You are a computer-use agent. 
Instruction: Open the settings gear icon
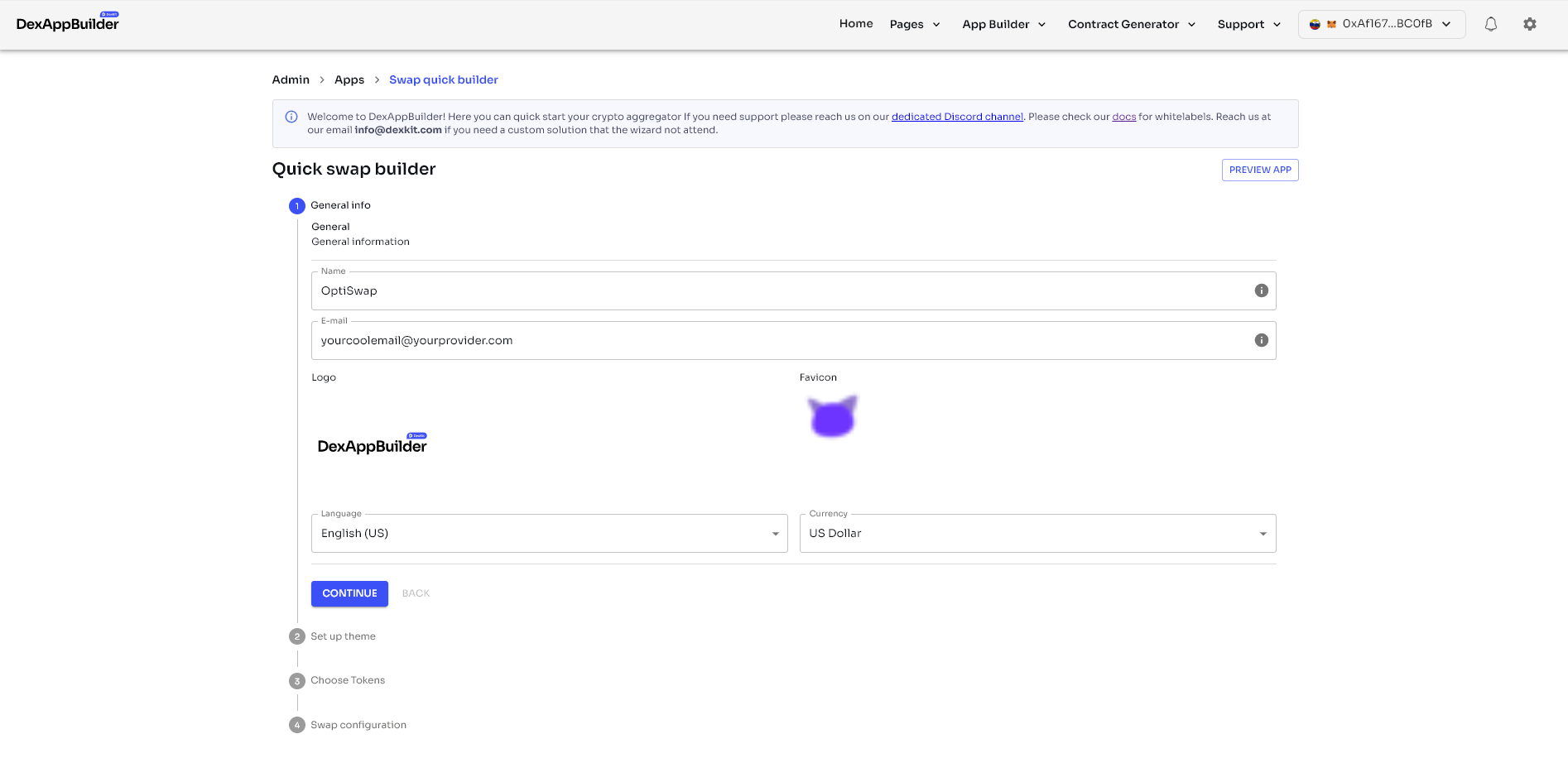coord(1529,24)
